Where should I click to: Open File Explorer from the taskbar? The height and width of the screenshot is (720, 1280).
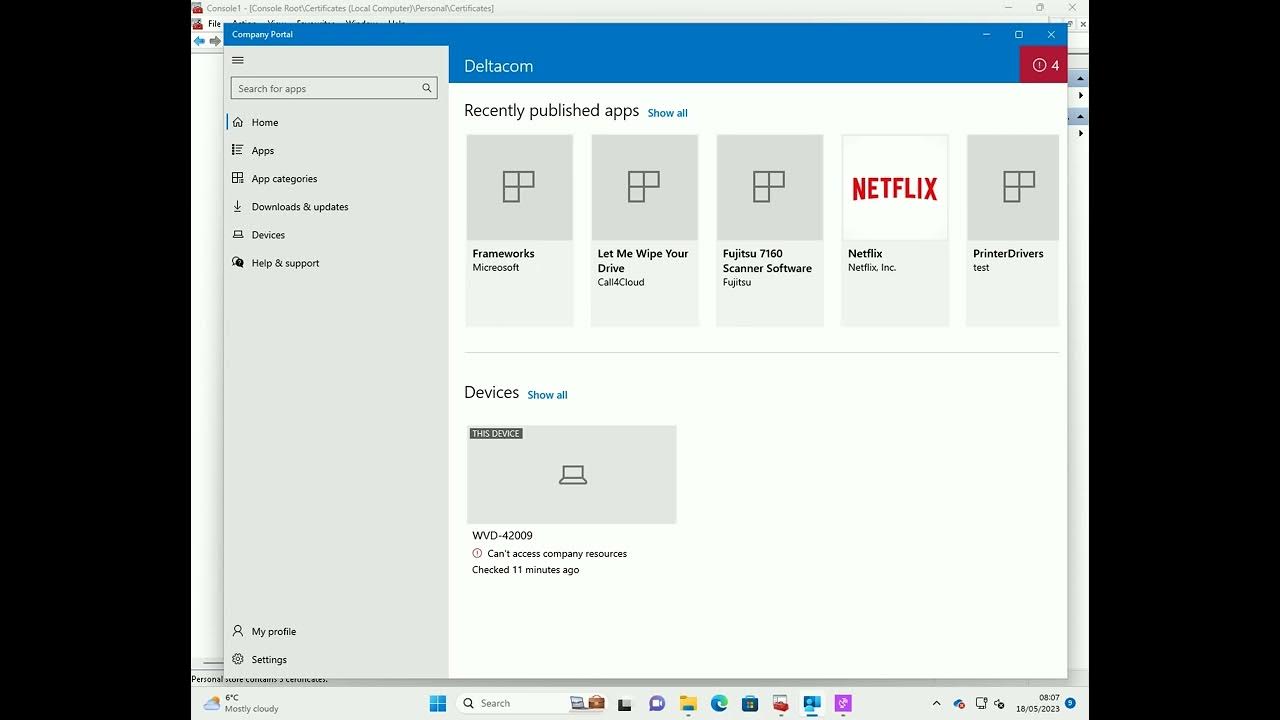tap(688, 703)
